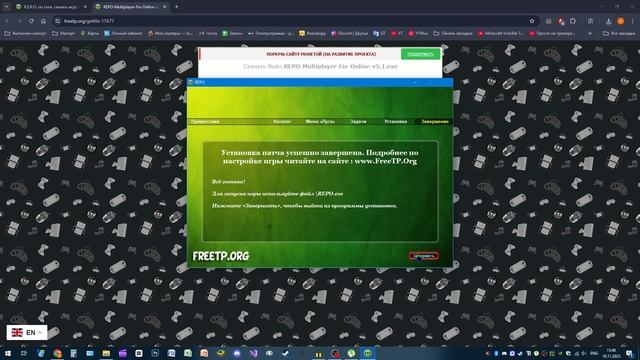The image size is (640, 360).
Task: Open the Chrome extensions puzzle icon
Action: click(x=573, y=21)
